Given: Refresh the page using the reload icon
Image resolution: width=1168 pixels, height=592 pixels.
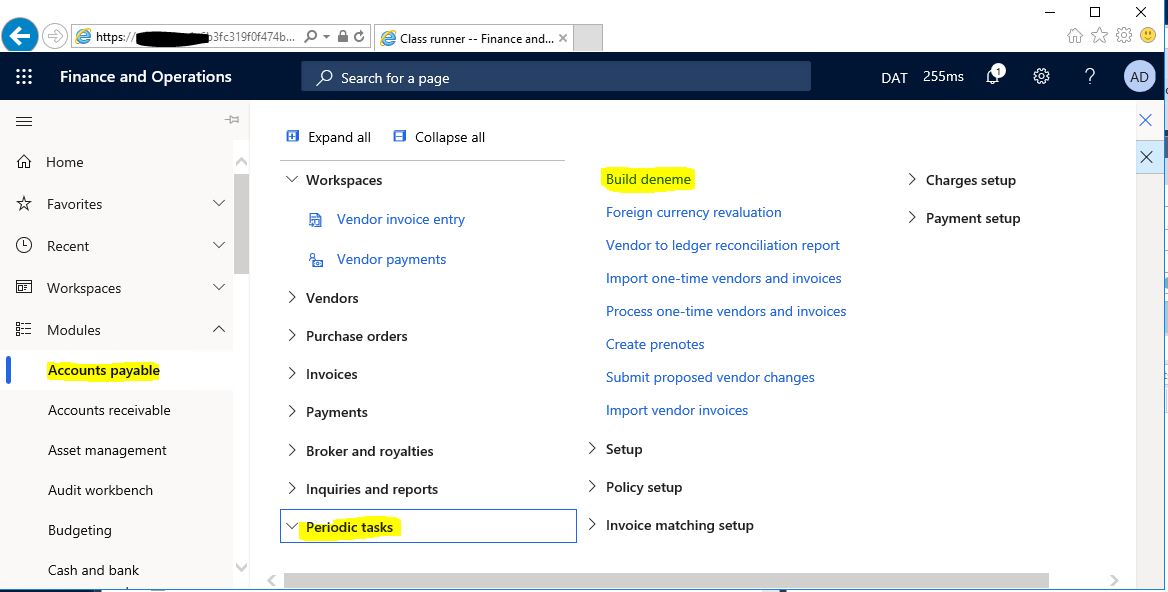Looking at the screenshot, I should tap(359, 36).
